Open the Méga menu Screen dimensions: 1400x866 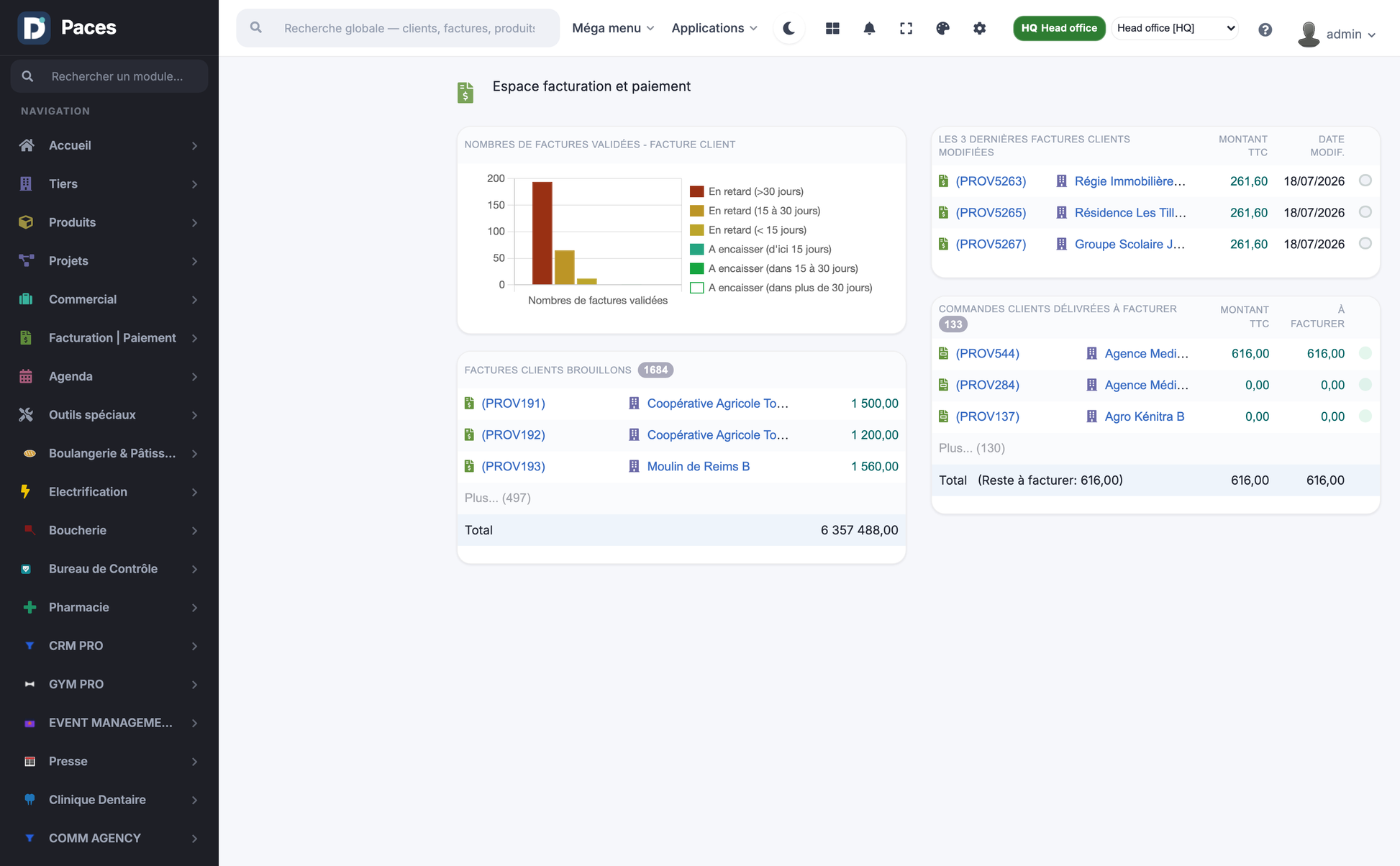click(x=613, y=28)
